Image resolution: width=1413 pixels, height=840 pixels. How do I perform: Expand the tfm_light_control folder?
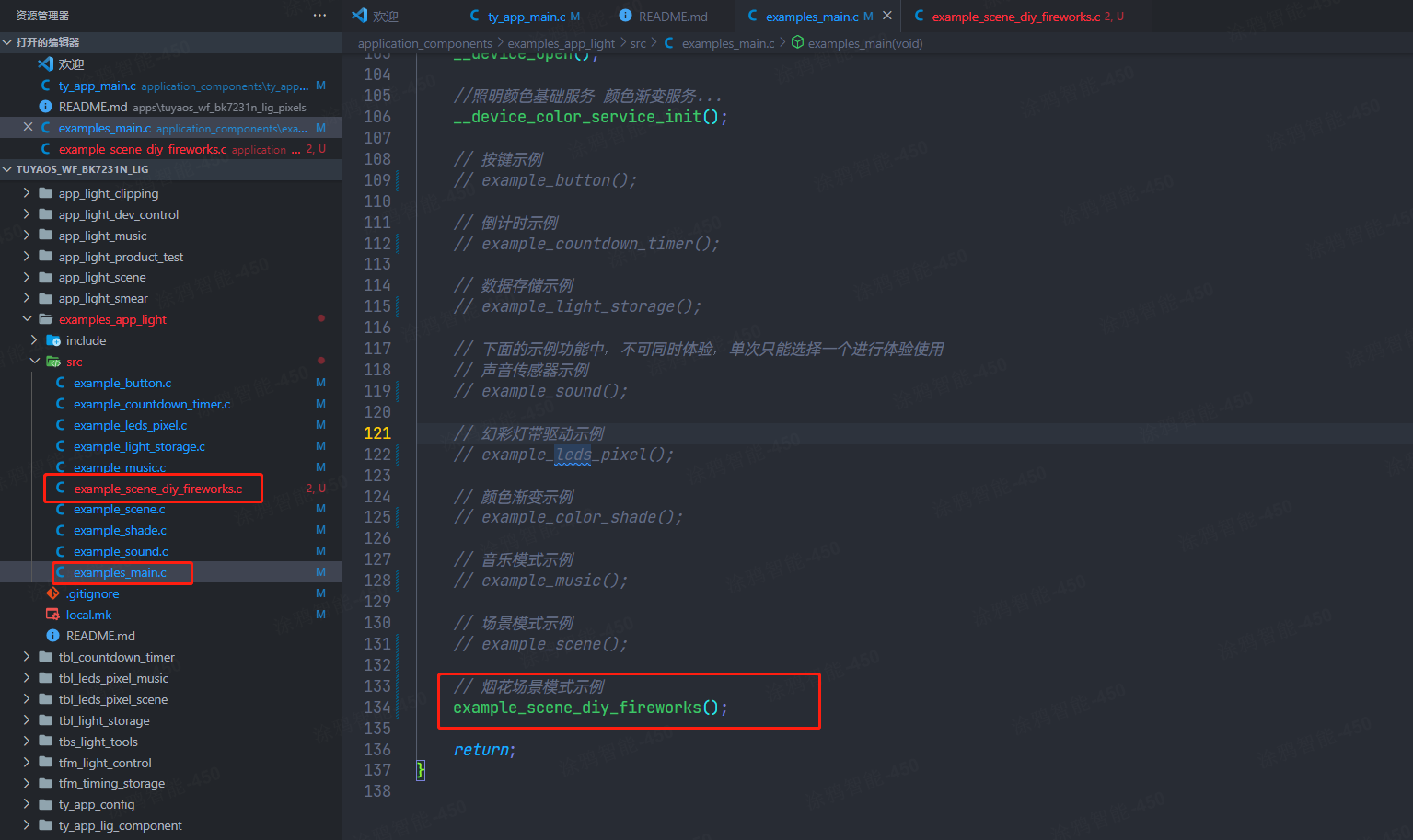27,763
